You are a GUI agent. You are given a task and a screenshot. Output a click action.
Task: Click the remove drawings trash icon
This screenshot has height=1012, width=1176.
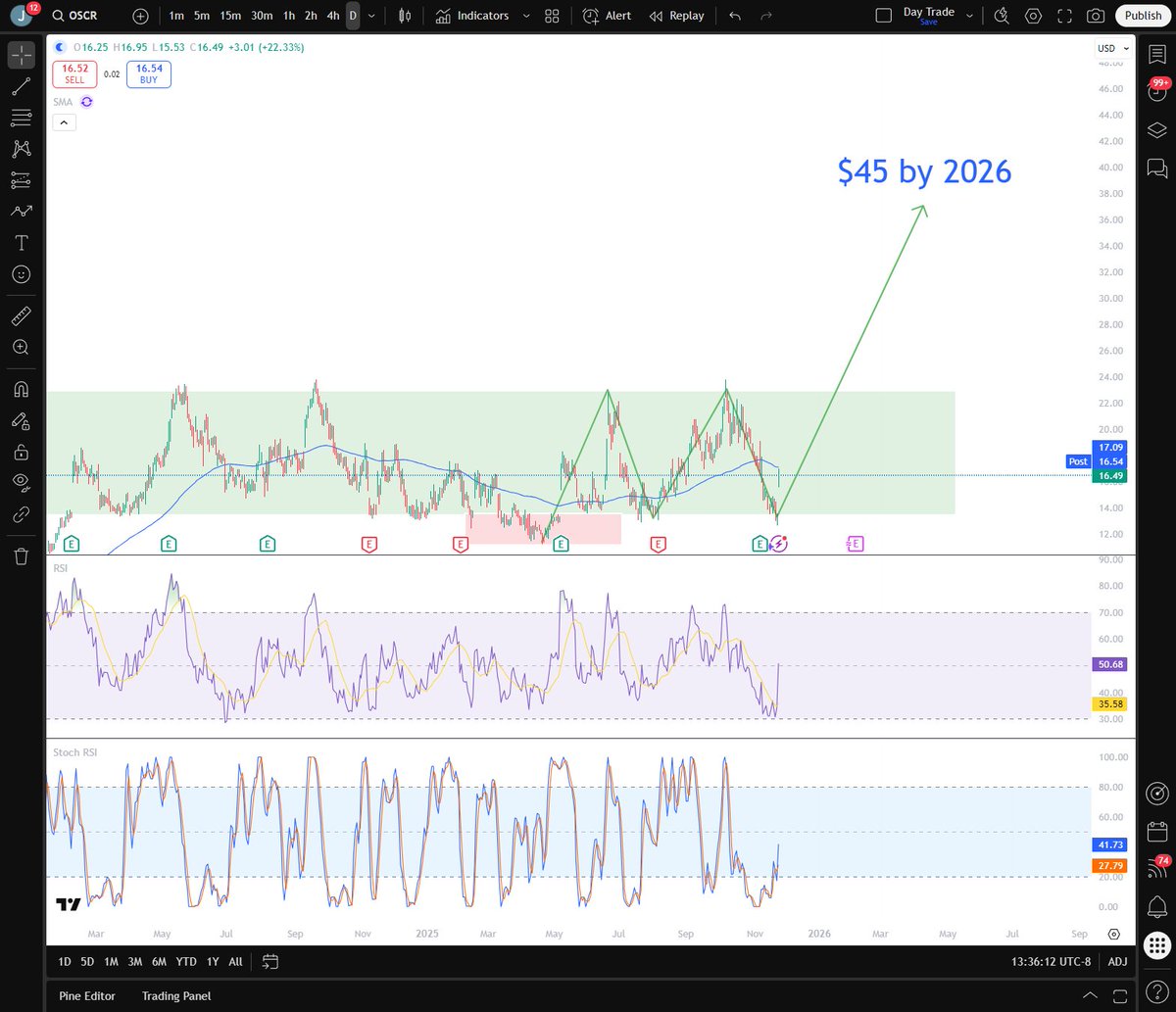pyautogui.click(x=22, y=554)
